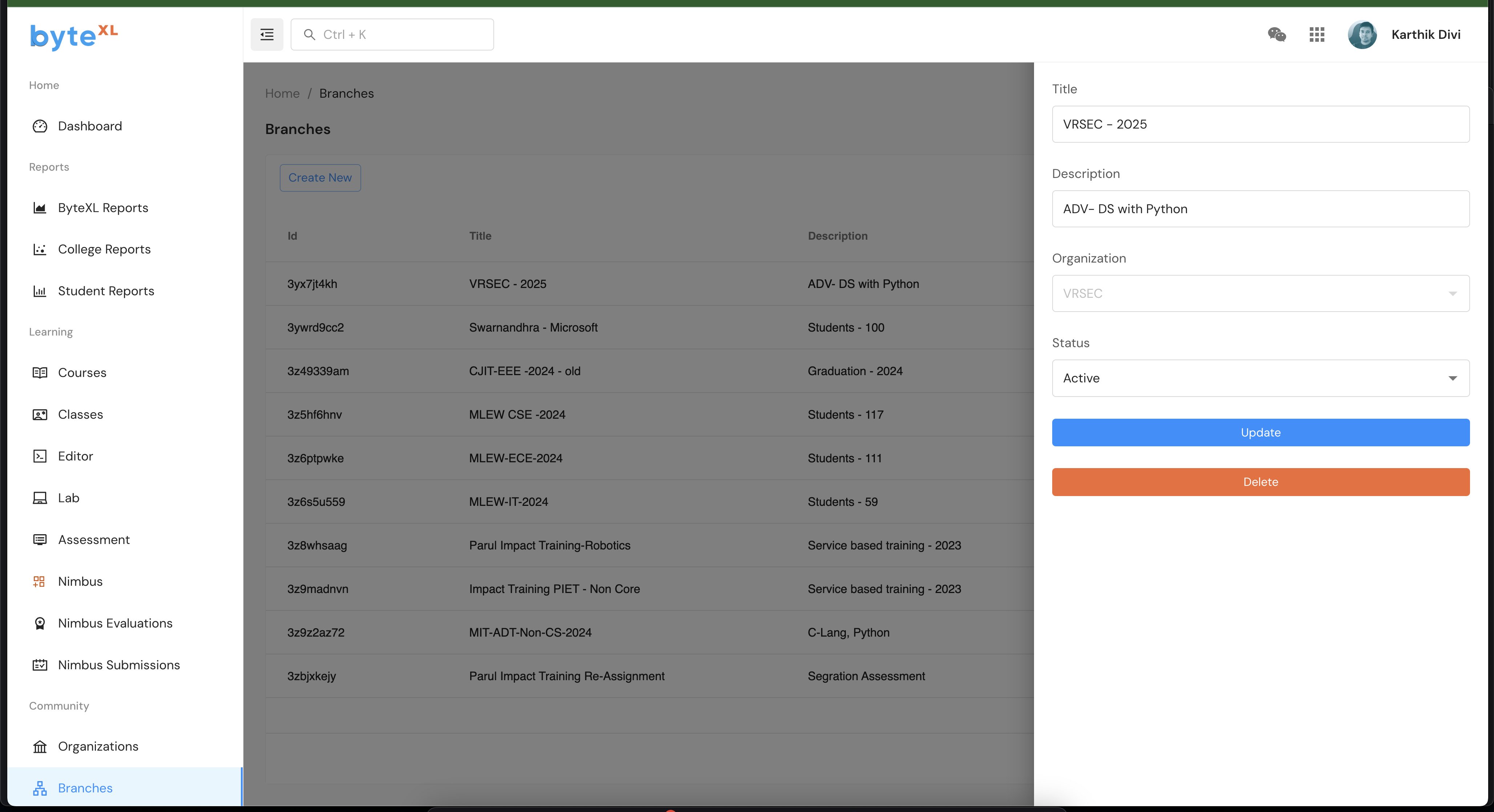This screenshot has width=1494, height=812.
Task: Open the apps grid icon
Action: [1317, 35]
